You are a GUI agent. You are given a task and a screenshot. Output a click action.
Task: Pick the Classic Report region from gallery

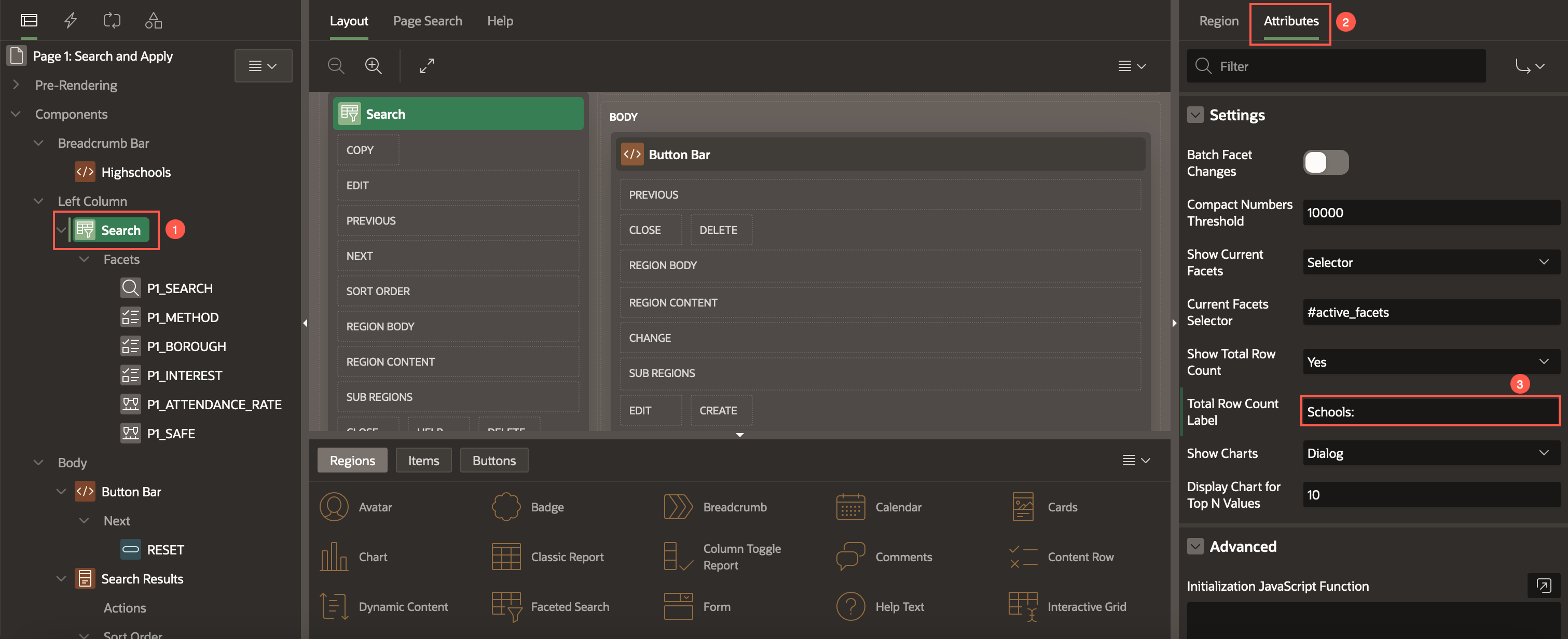point(548,557)
